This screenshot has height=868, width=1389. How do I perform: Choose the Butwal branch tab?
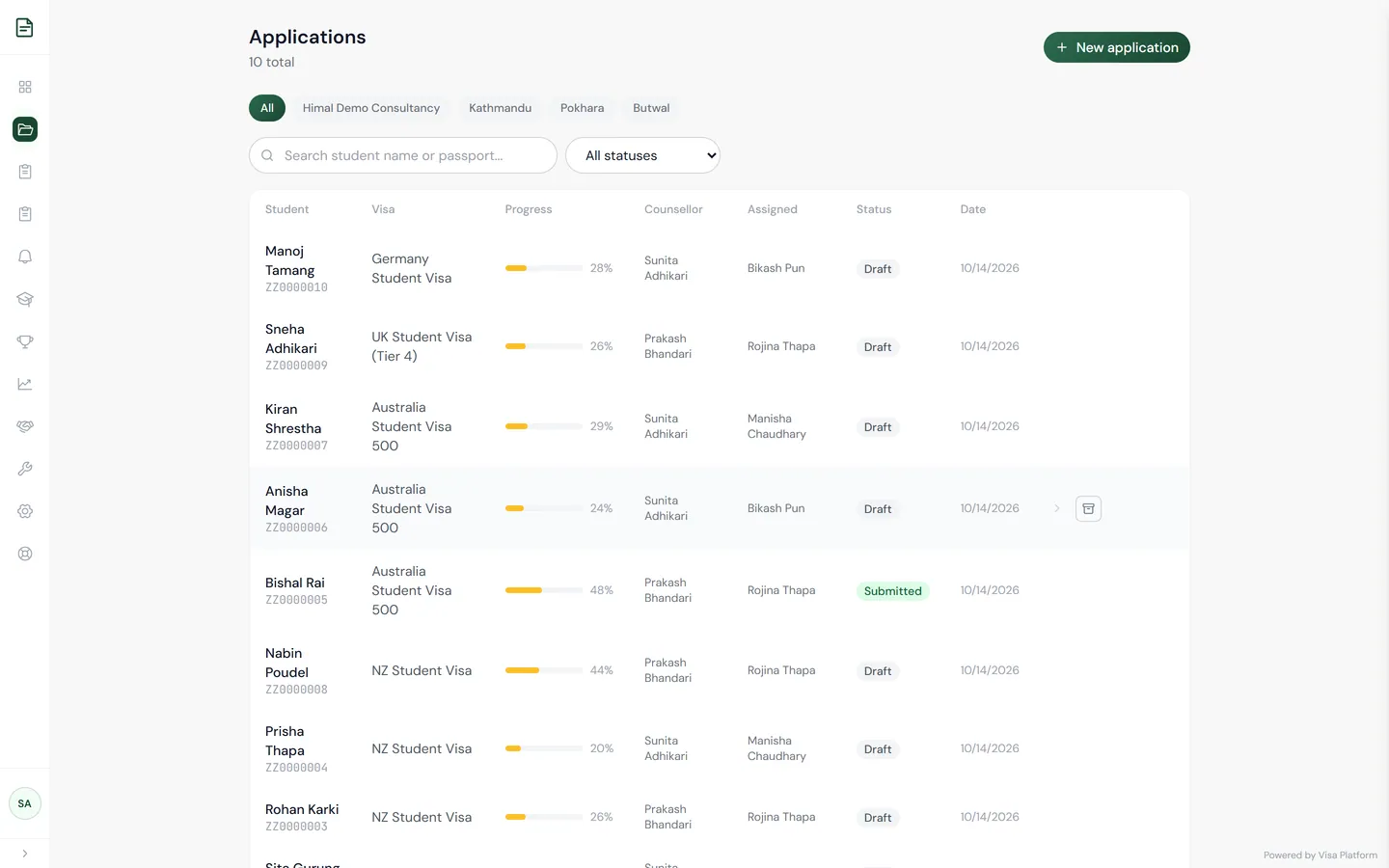point(651,108)
